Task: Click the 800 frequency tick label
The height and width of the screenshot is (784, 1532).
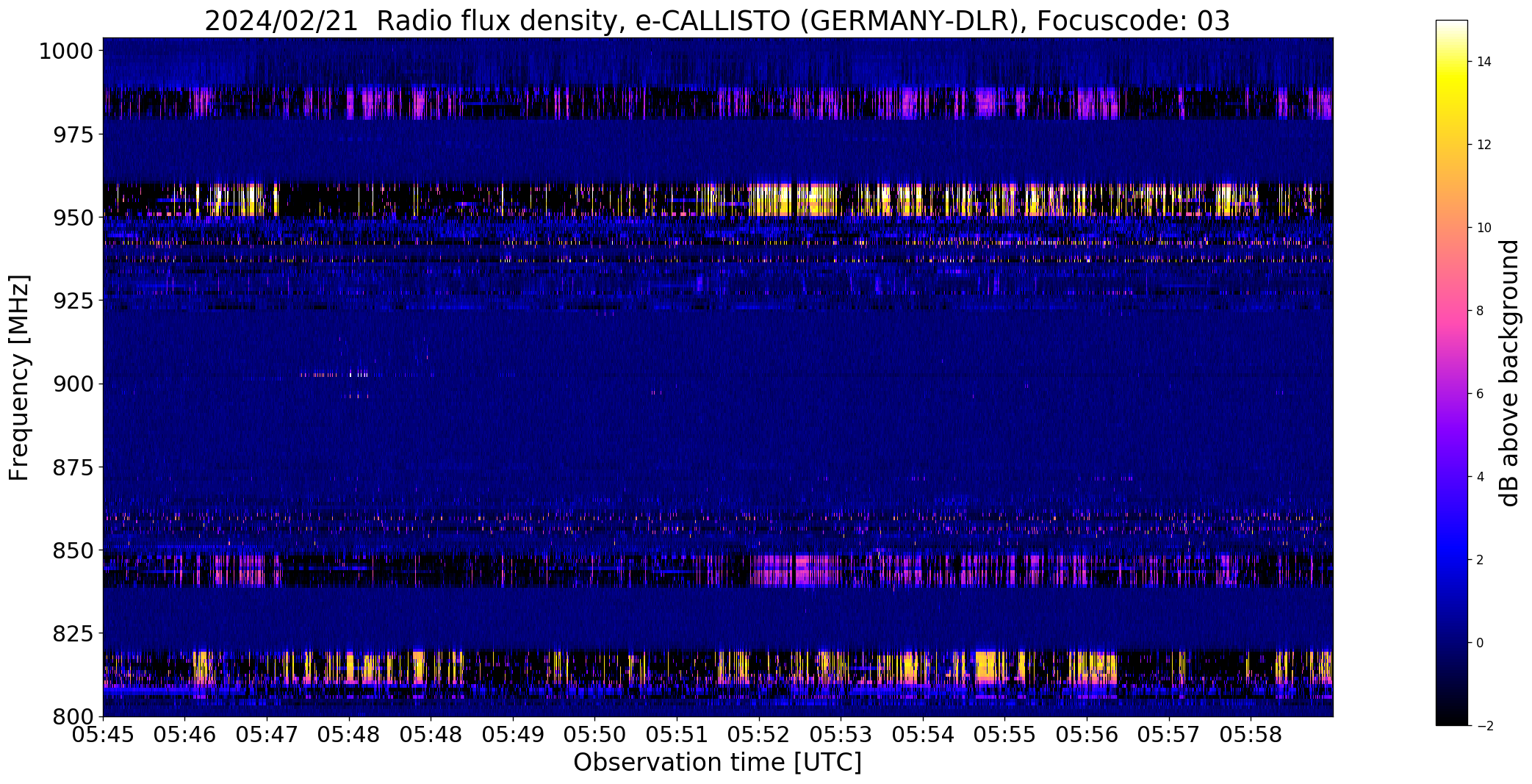Action: [73, 716]
